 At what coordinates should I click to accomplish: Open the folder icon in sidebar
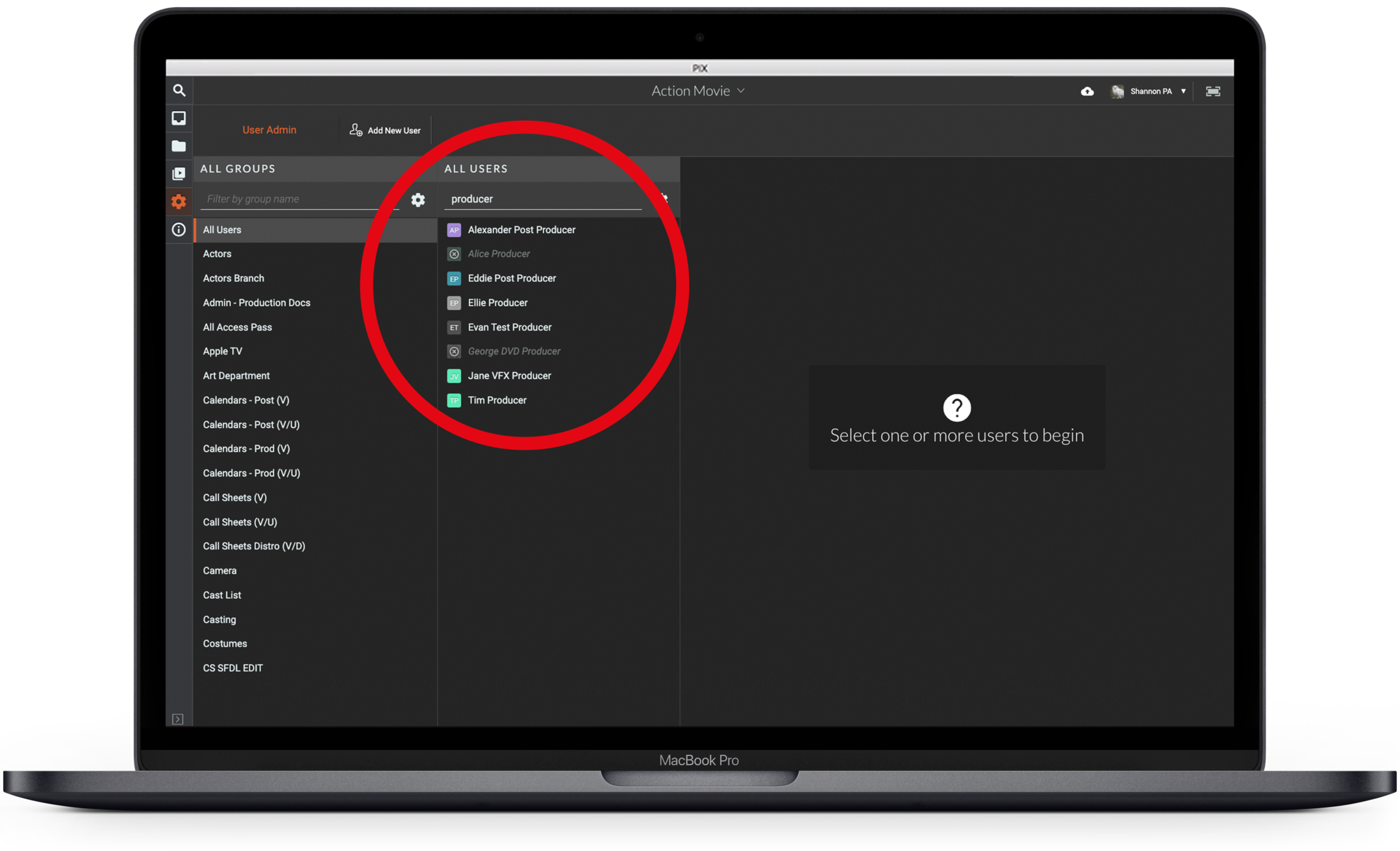click(179, 146)
